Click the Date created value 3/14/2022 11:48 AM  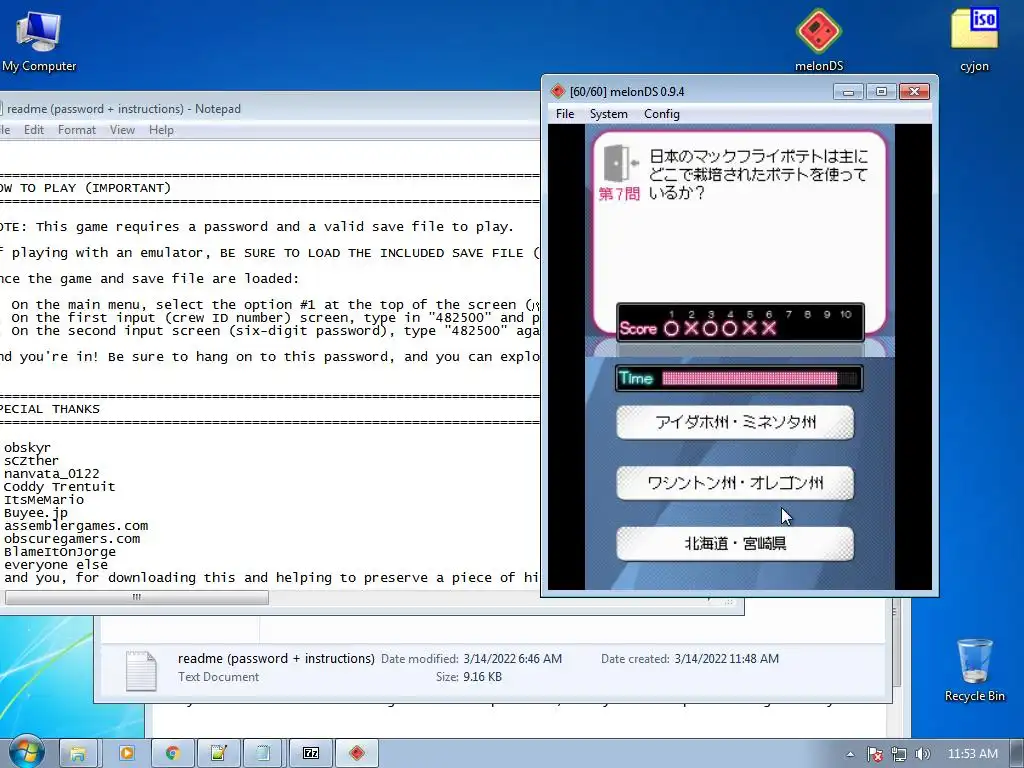726,659
